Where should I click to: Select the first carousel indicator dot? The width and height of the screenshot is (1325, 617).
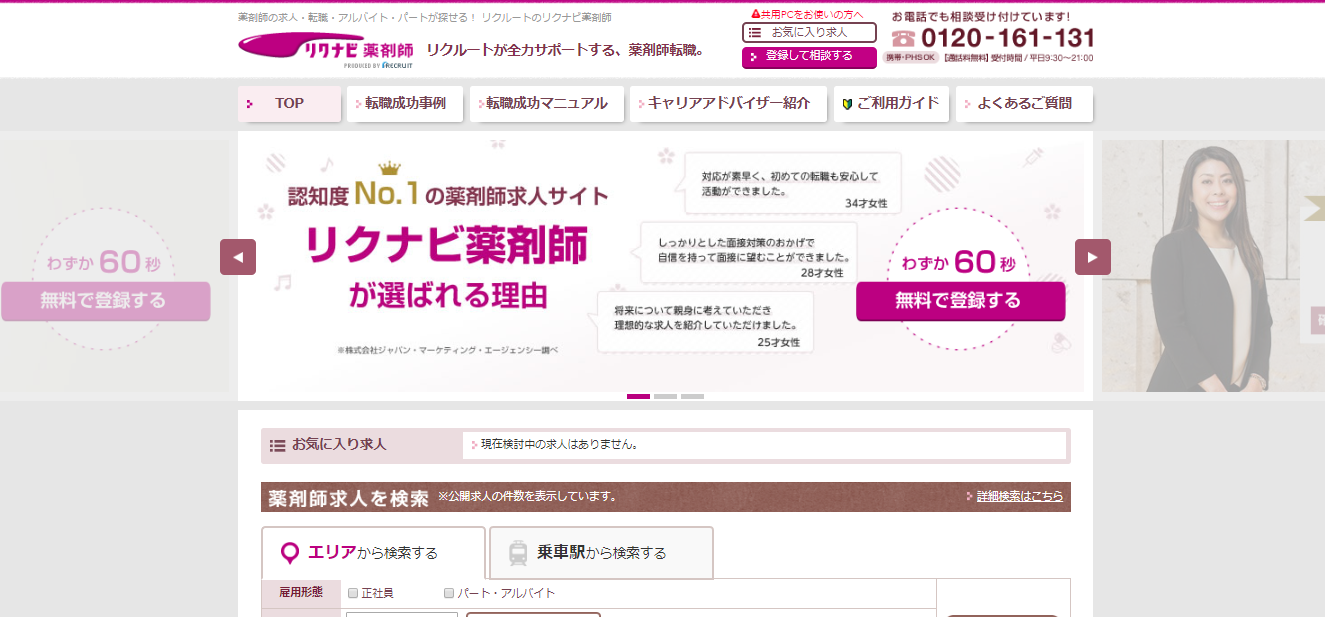(x=638, y=397)
